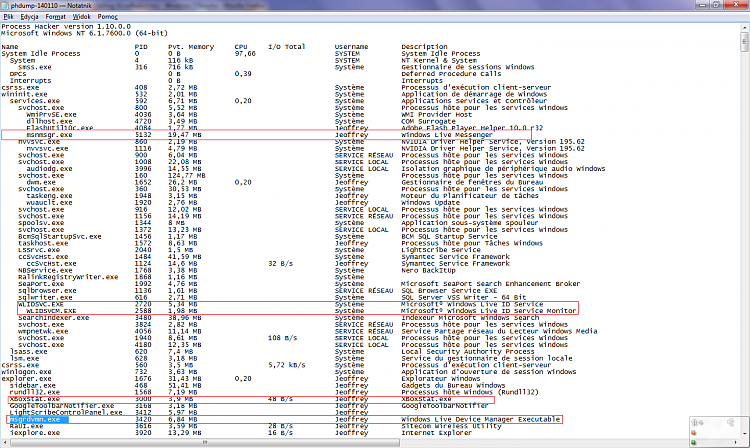Click the wuauclt.exe process name

[x=49, y=203]
